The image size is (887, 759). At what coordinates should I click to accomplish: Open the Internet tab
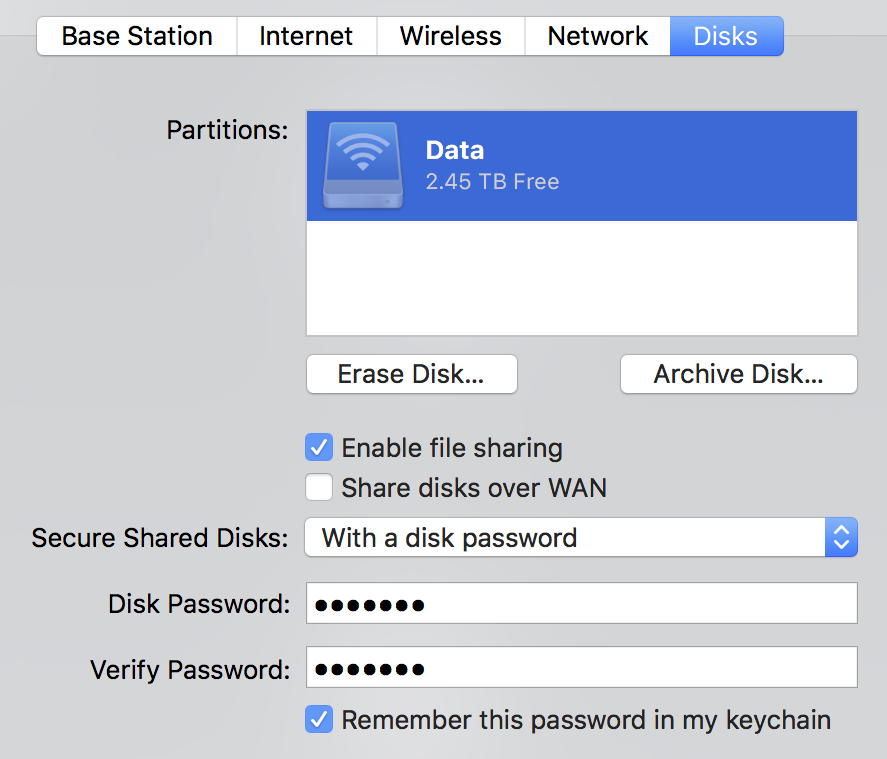[306, 37]
